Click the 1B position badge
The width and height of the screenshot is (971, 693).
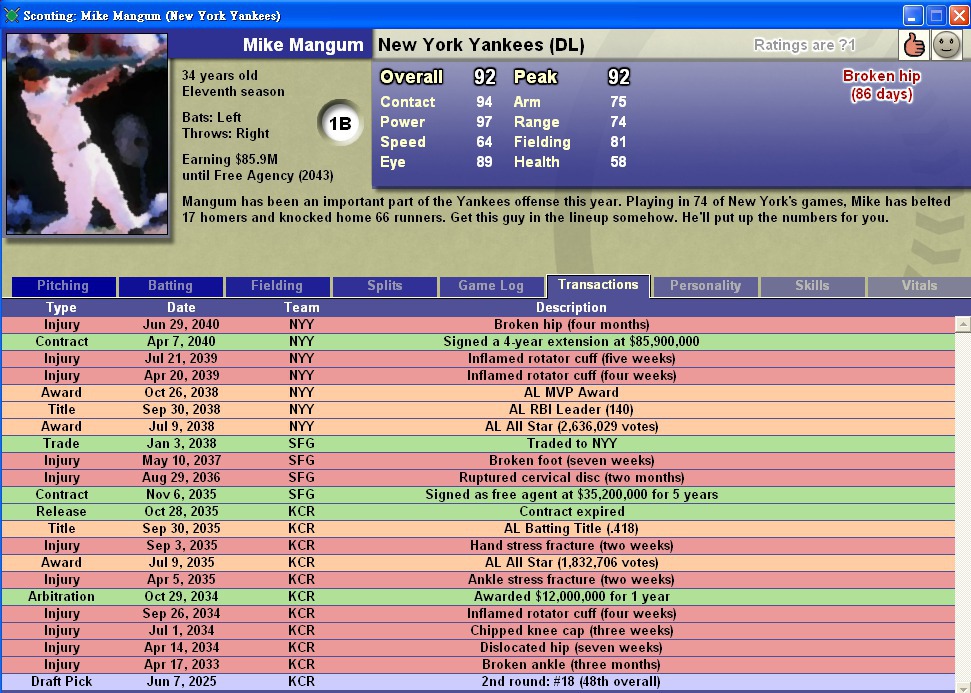point(340,123)
